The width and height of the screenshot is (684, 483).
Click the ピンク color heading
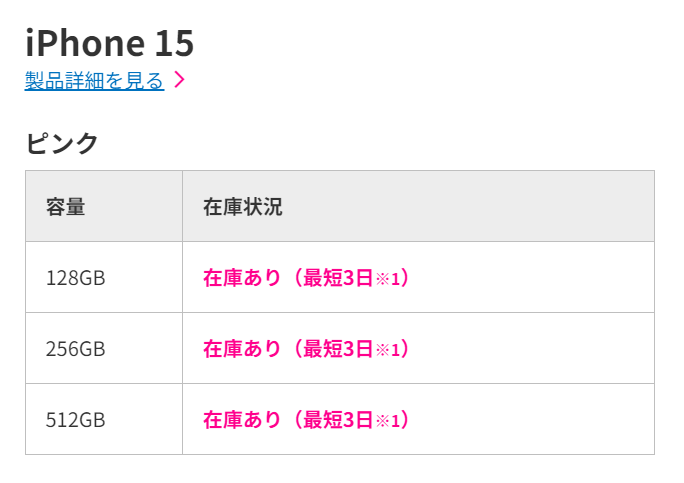pos(62,143)
